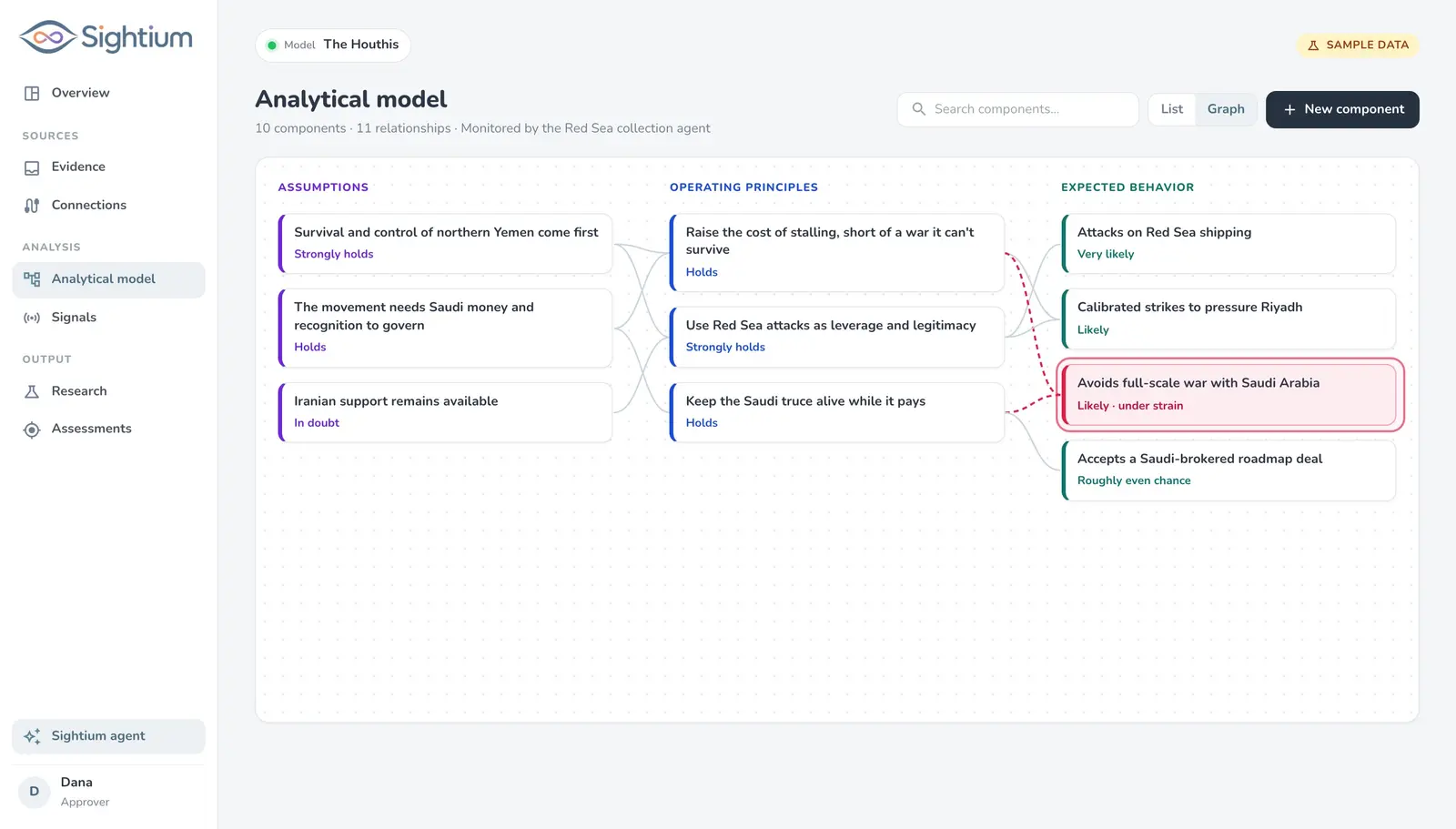Screen dimensions: 1456x829
Task: Click the Connections icon in sidebar
Action: coord(32,206)
